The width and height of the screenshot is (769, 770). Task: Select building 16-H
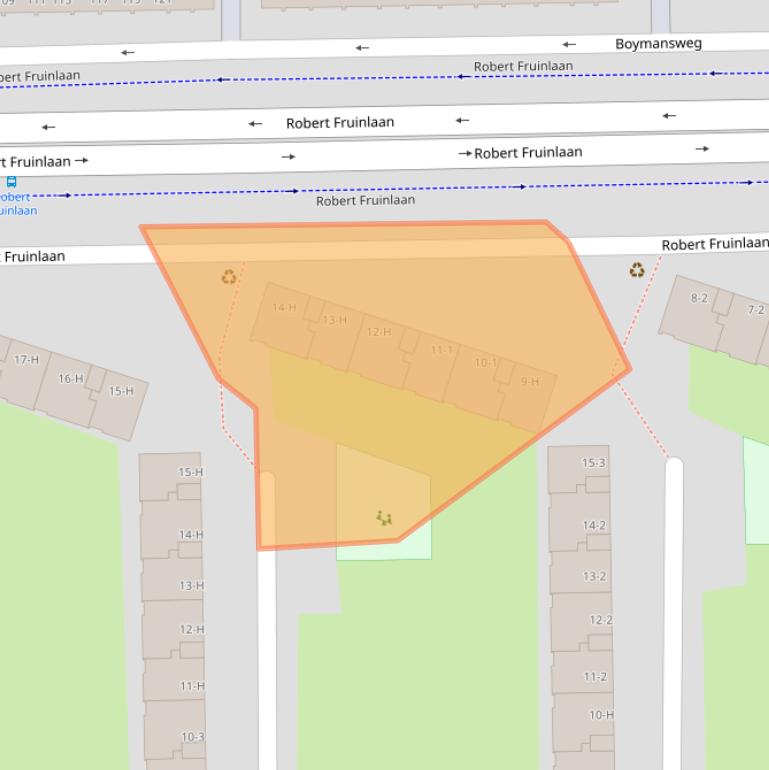(x=69, y=379)
